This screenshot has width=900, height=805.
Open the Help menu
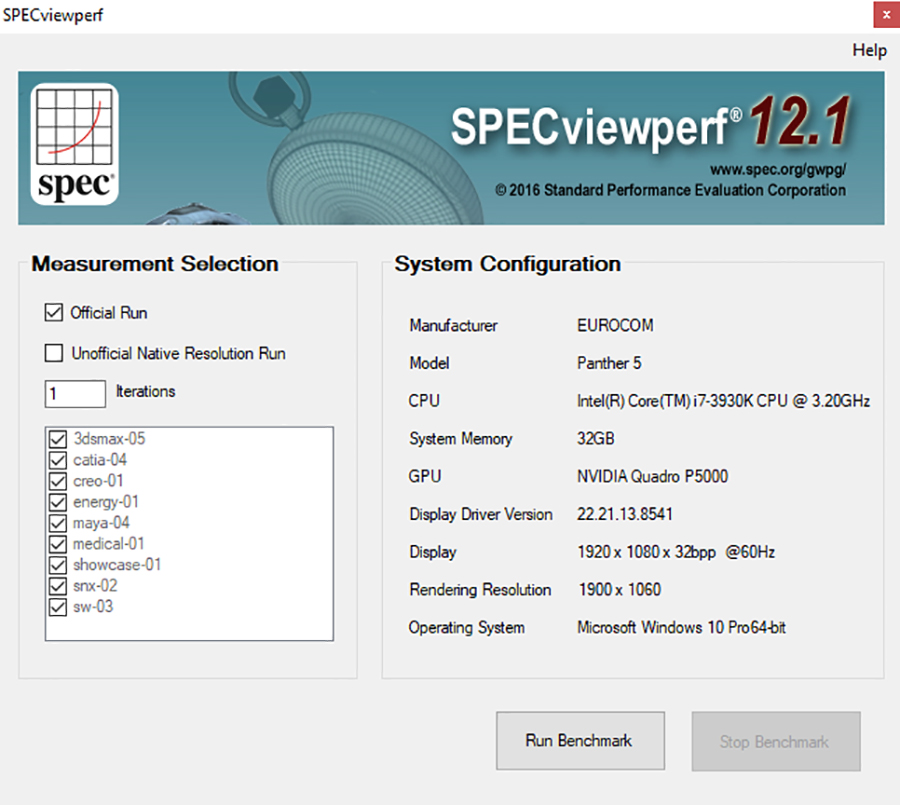(x=869, y=50)
